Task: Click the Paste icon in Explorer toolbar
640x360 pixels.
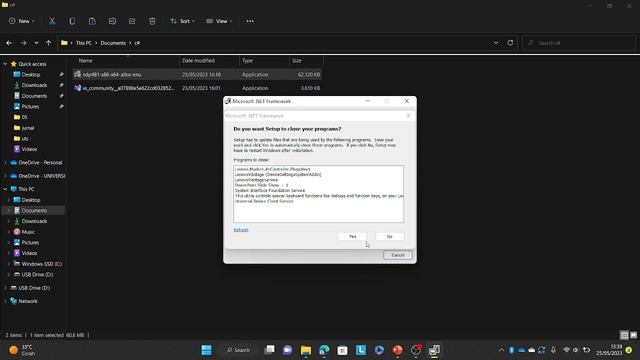Action: (x=92, y=21)
